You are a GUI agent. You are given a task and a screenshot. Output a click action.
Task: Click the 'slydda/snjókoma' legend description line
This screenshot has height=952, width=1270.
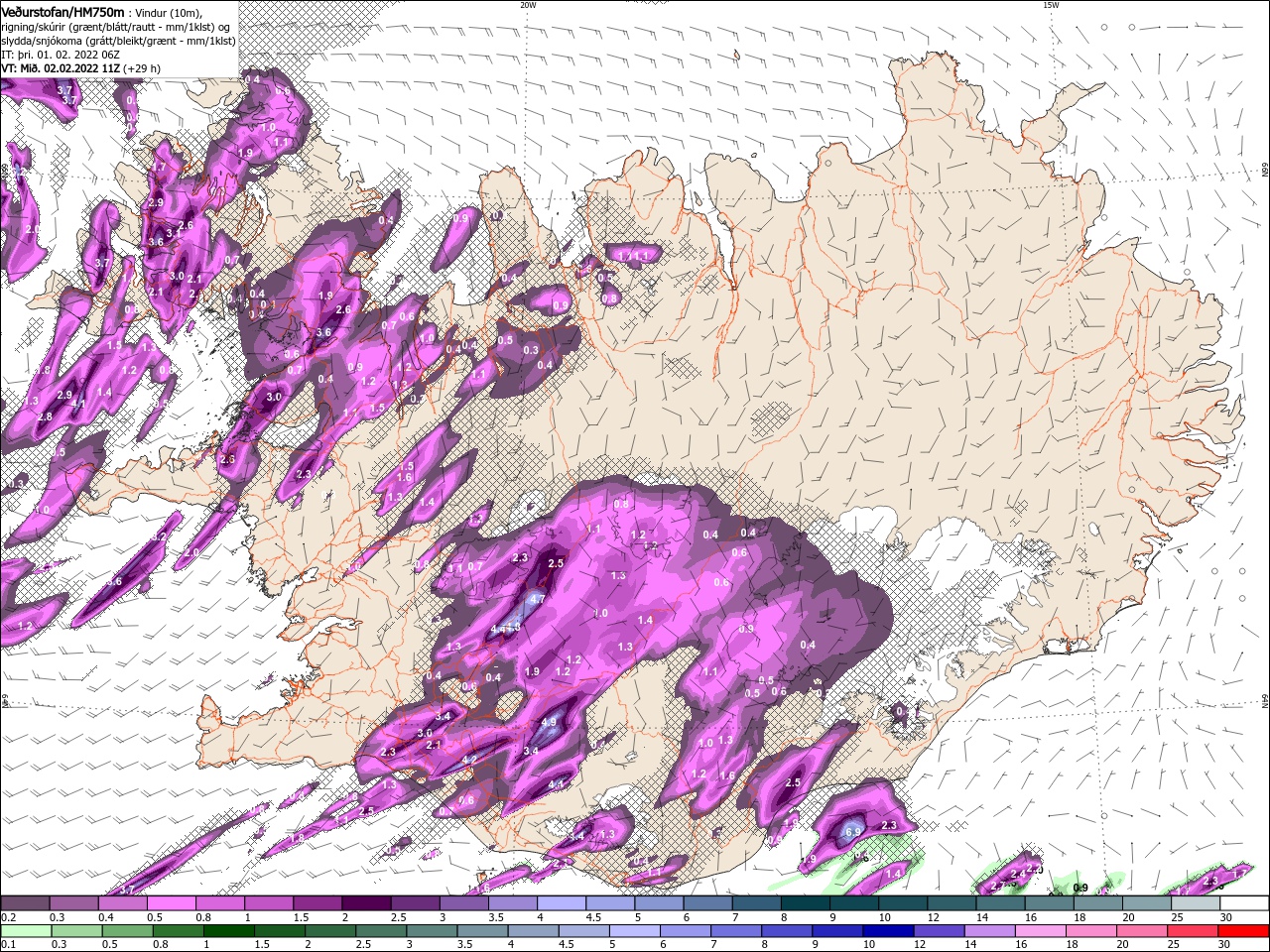118,41
